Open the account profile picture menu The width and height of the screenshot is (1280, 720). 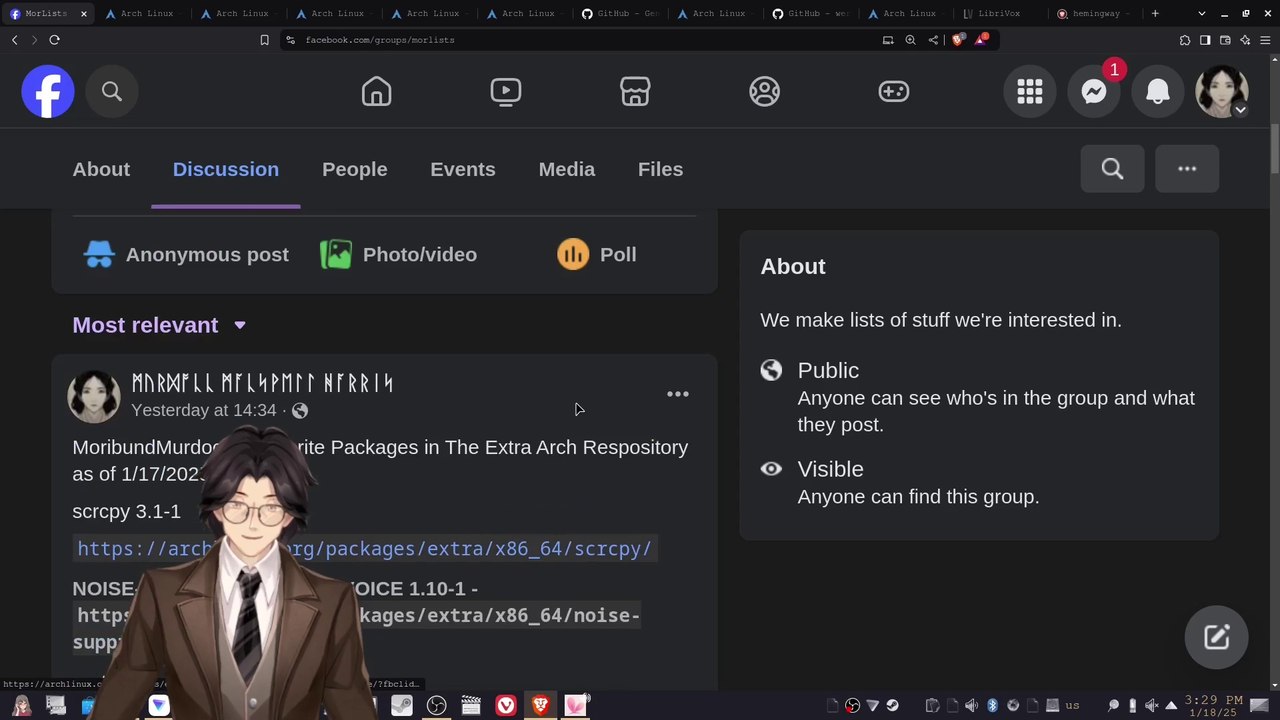pyautogui.click(x=1222, y=92)
